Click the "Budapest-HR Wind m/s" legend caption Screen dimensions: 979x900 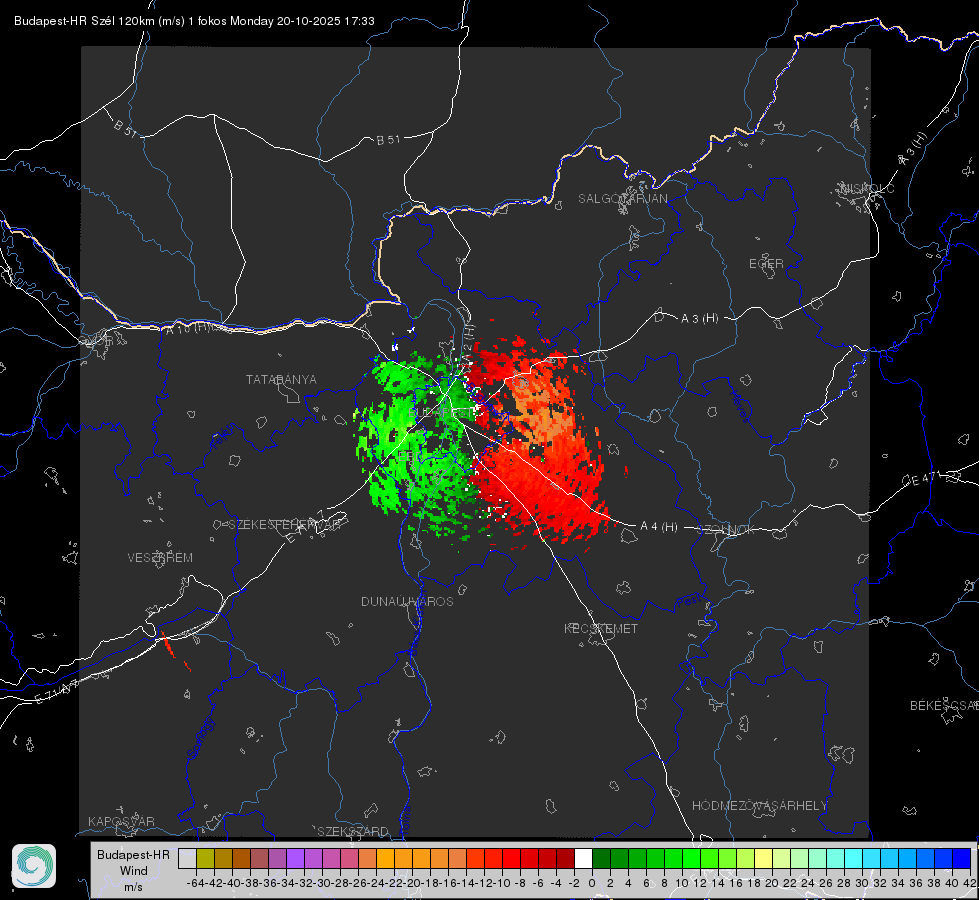[x=134, y=871]
